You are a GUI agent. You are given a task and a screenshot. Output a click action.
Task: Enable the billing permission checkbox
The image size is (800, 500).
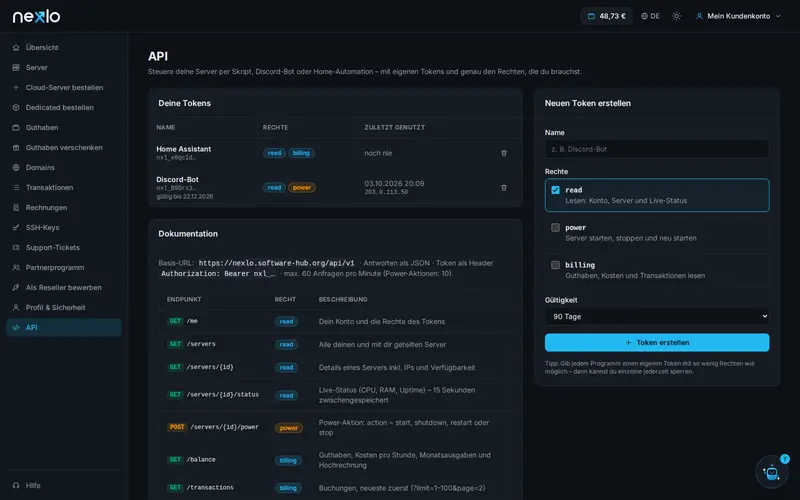coord(555,265)
